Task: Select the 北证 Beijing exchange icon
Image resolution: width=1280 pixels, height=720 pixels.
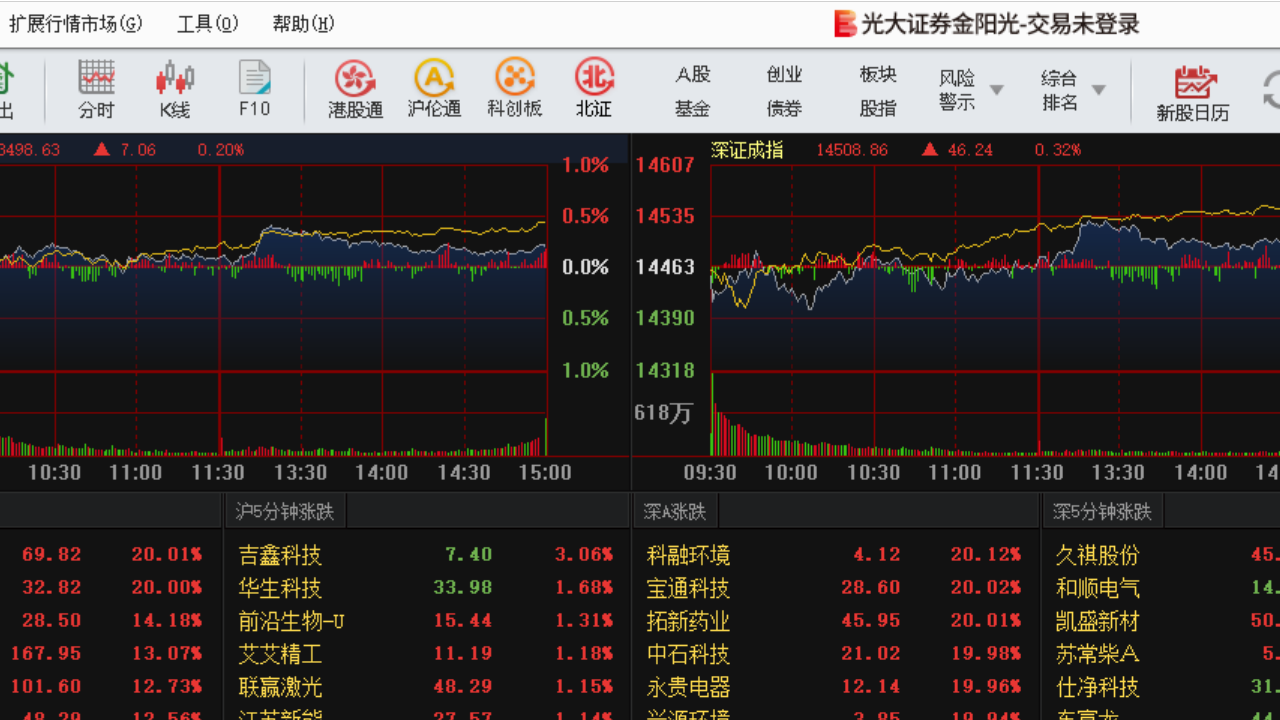Action: tap(593, 88)
